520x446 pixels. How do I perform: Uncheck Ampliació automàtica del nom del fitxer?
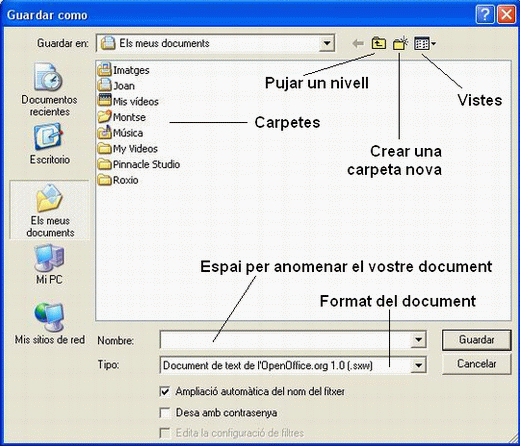(x=165, y=391)
